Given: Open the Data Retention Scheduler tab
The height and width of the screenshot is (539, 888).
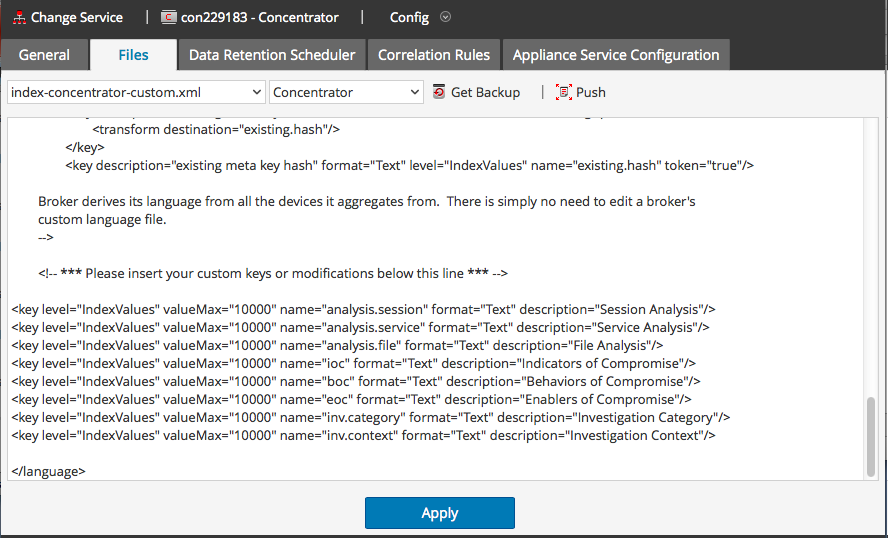Looking at the screenshot, I should [x=272, y=55].
